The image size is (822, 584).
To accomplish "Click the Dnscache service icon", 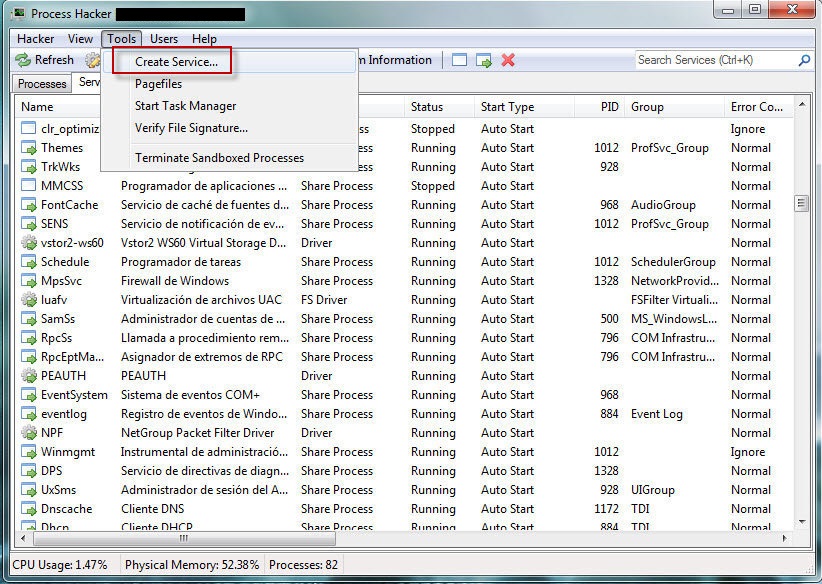I will pos(28,509).
